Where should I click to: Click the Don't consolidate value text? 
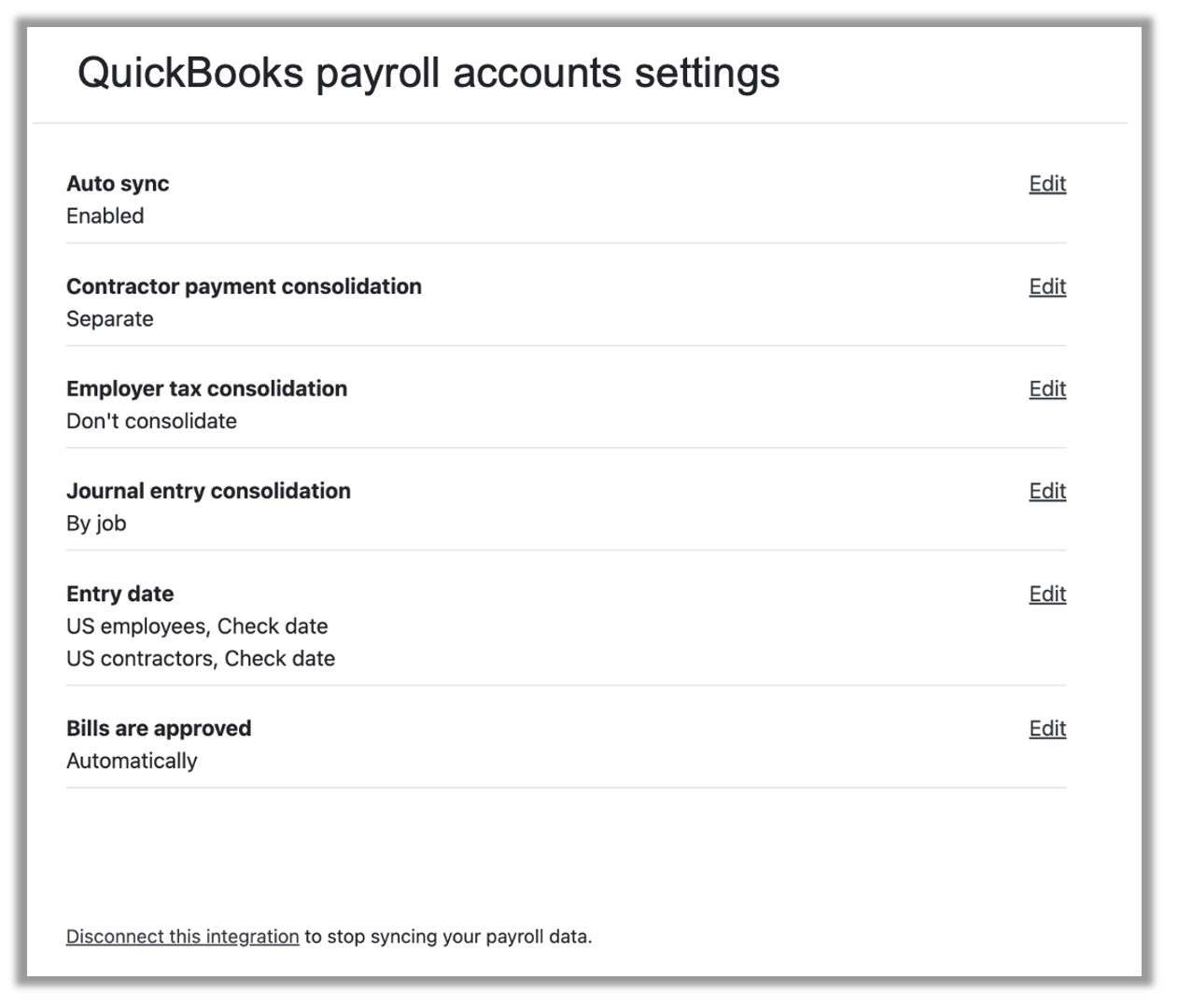[151, 421]
